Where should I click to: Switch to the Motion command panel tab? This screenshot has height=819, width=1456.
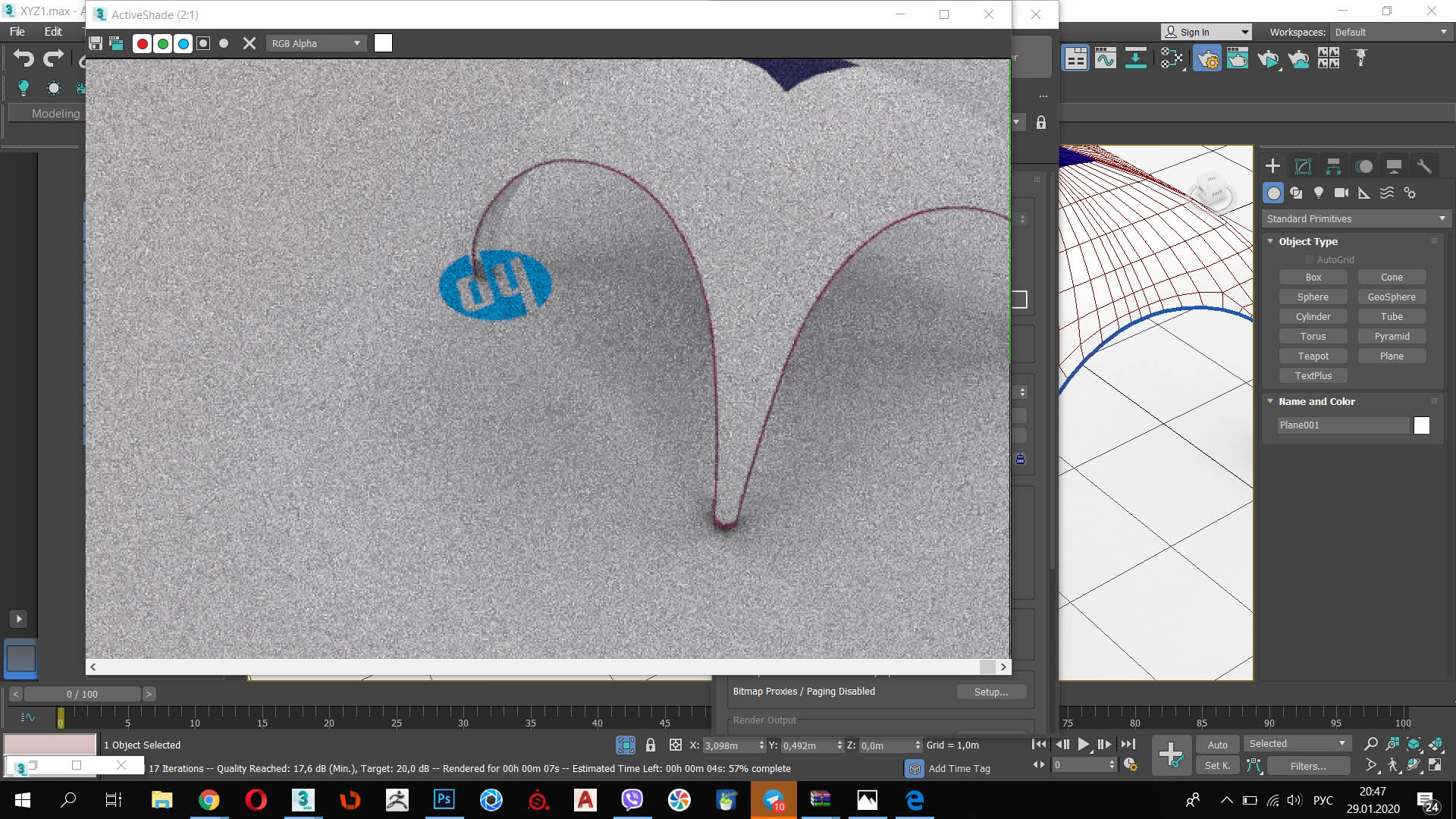[x=1363, y=166]
